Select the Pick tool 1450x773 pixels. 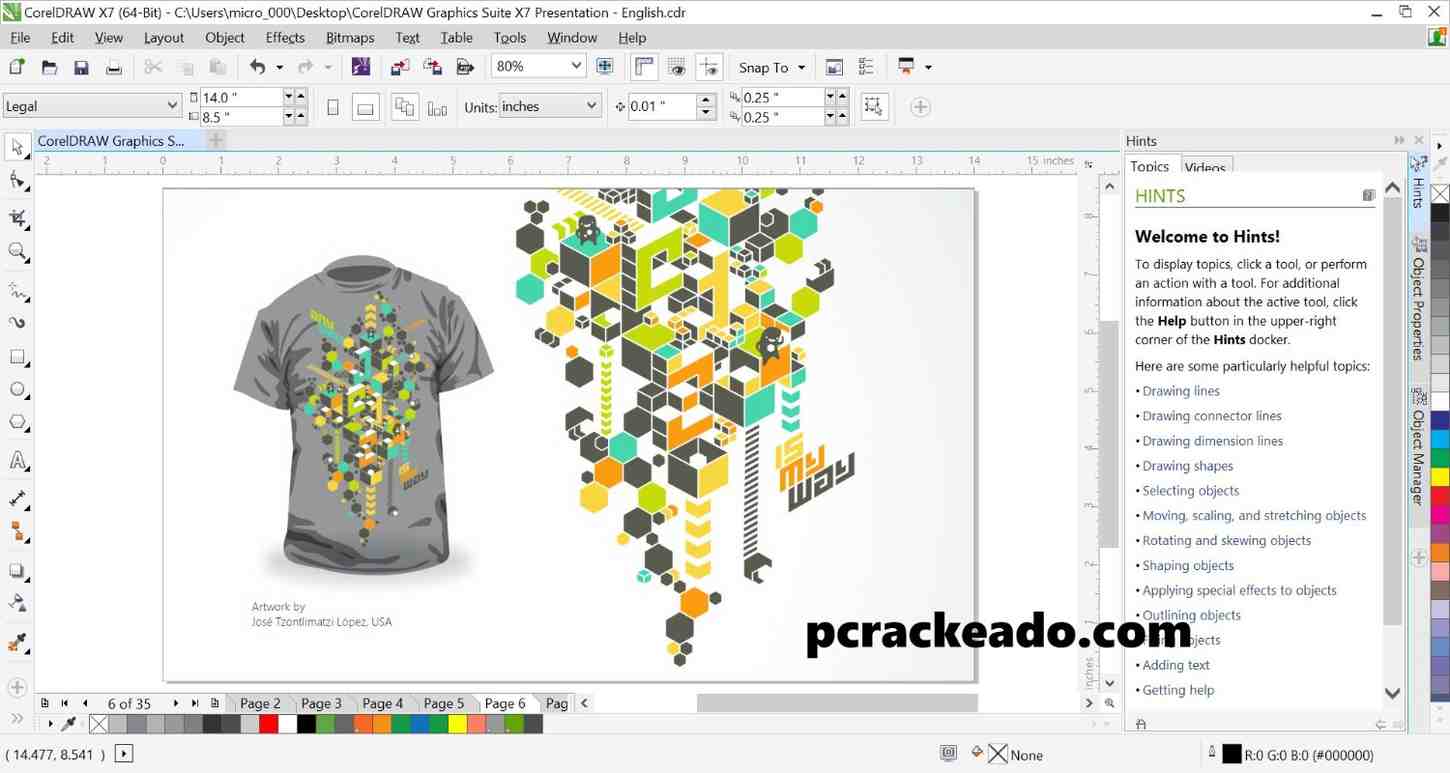pos(17,148)
